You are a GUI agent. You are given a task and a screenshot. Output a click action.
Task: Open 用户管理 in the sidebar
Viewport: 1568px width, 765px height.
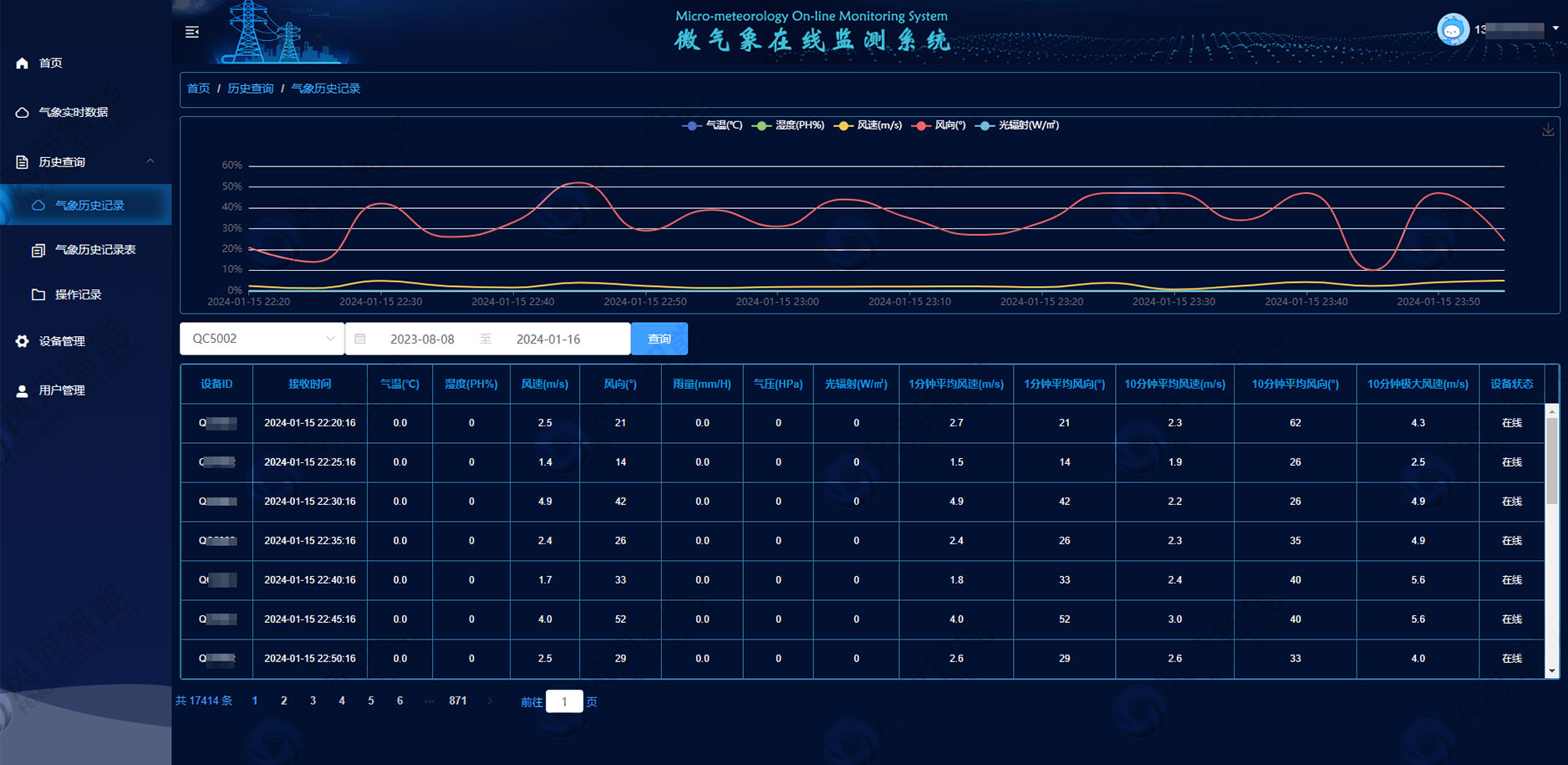pos(62,390)
